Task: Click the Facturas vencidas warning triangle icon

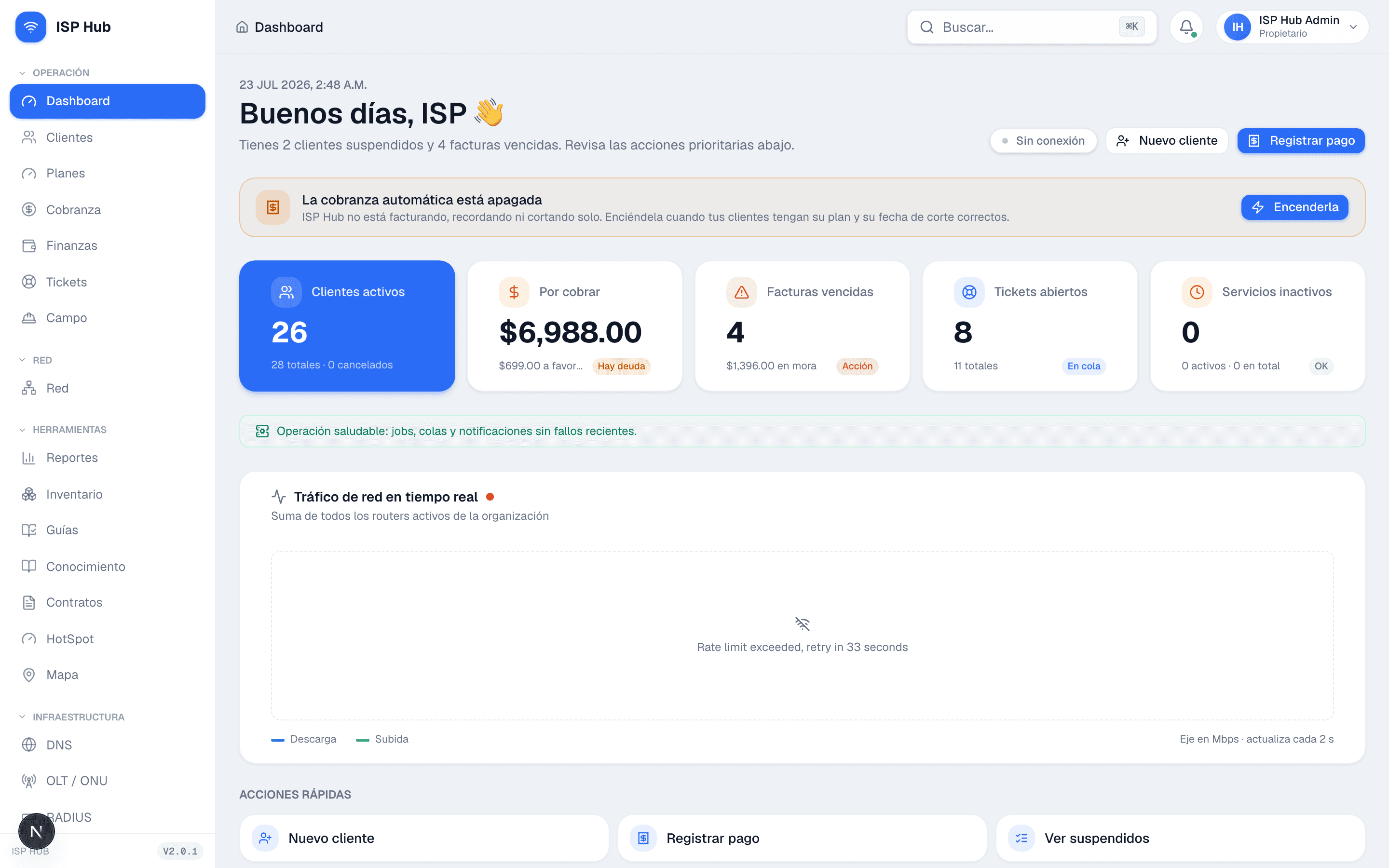Action: (742, 292)
